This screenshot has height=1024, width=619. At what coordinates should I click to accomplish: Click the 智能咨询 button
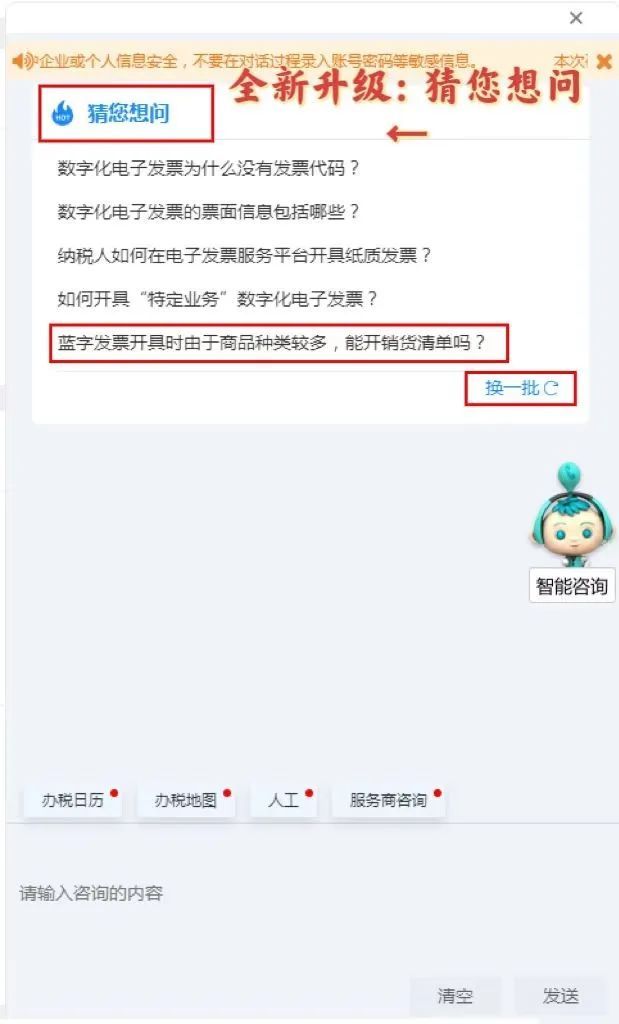(x=572, y=586)
